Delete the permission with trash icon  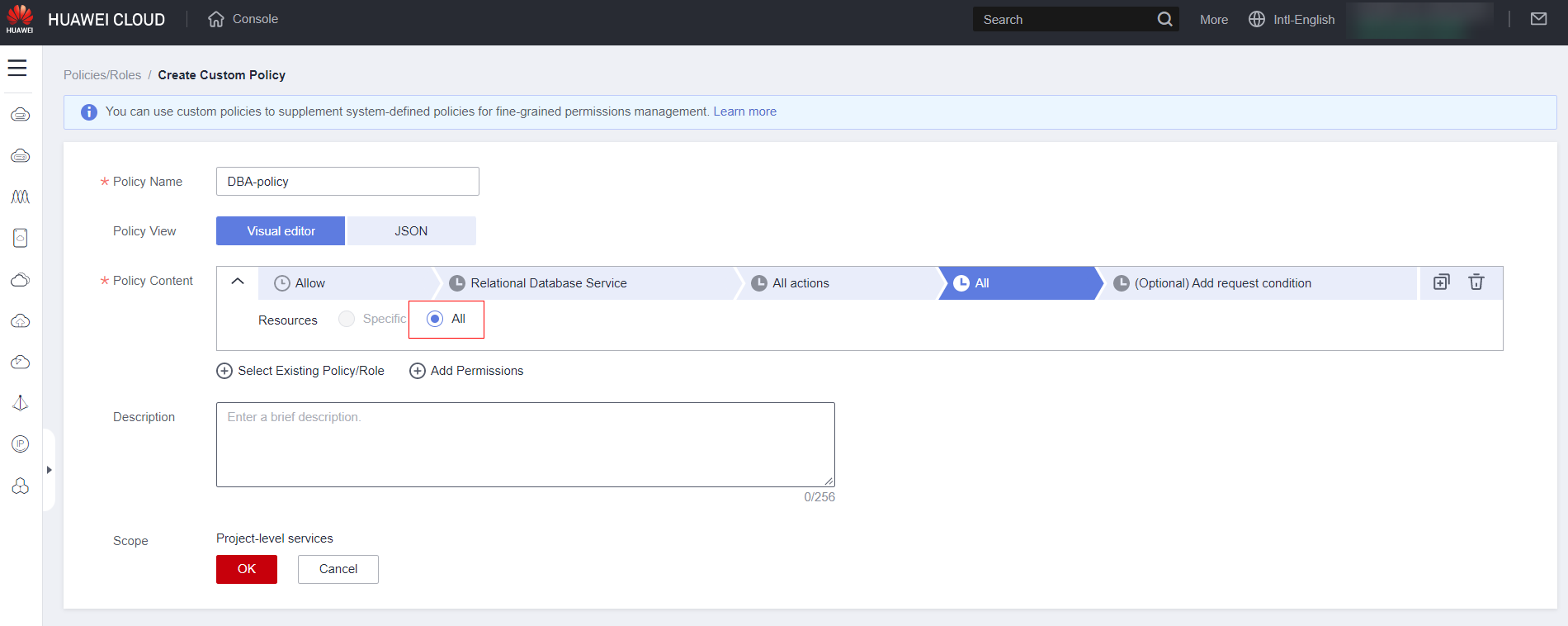(x=1476, y=282)
